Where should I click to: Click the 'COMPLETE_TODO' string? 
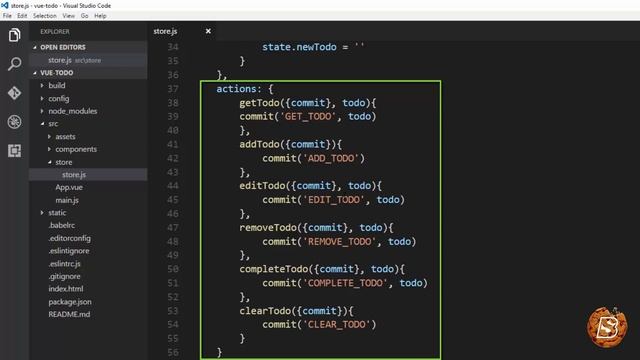tap(345, 283)
